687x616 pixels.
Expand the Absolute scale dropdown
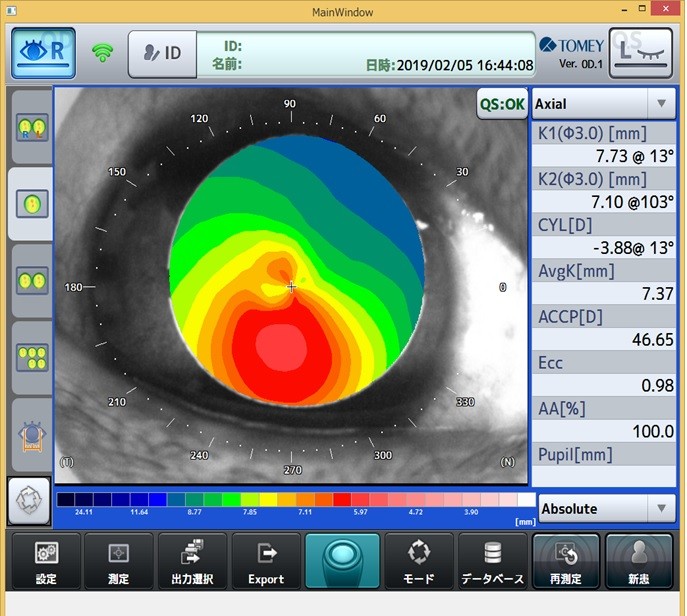point(606,508)
